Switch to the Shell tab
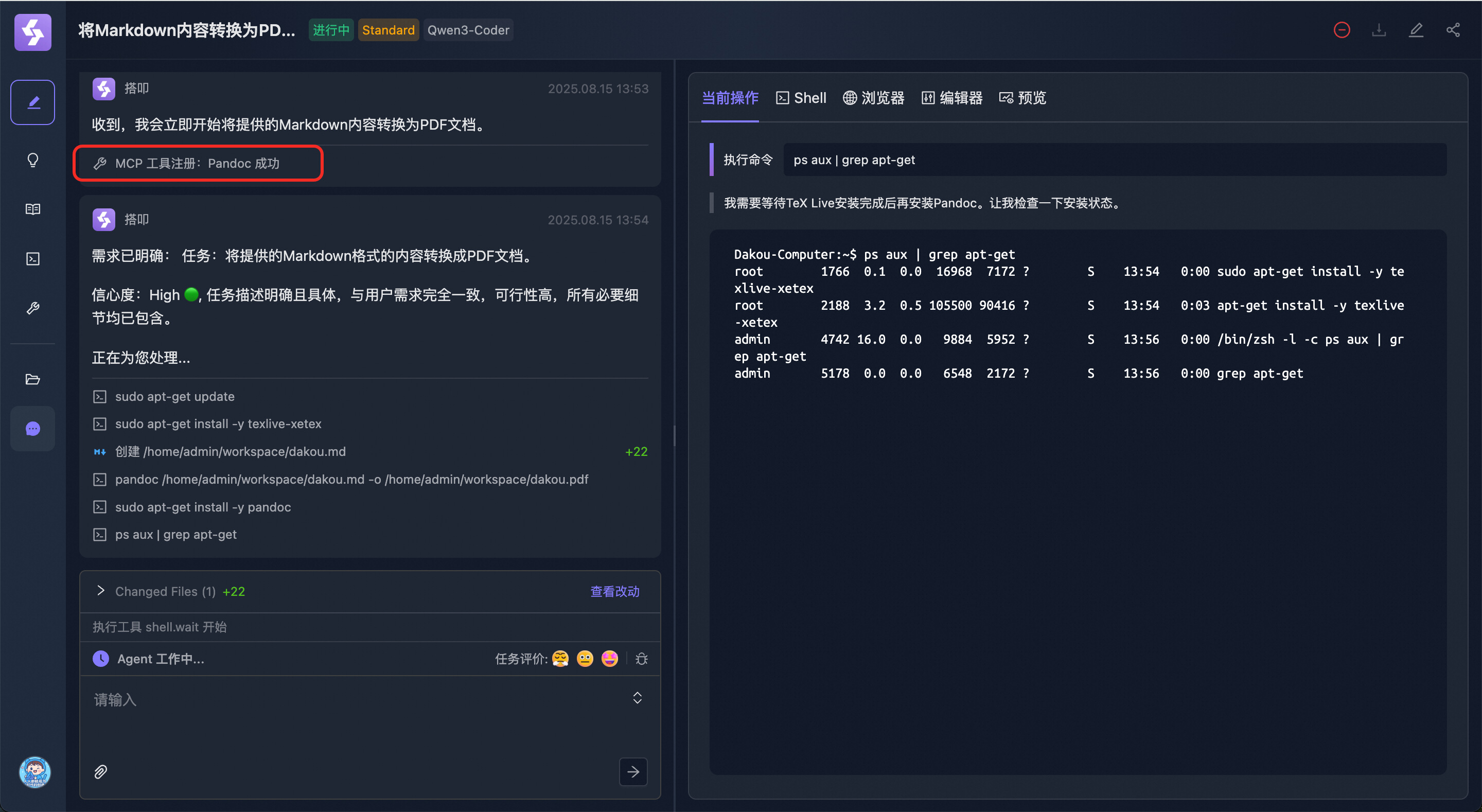The width and height of the screenshot is (1482, 812). click(x=801, y=98)
